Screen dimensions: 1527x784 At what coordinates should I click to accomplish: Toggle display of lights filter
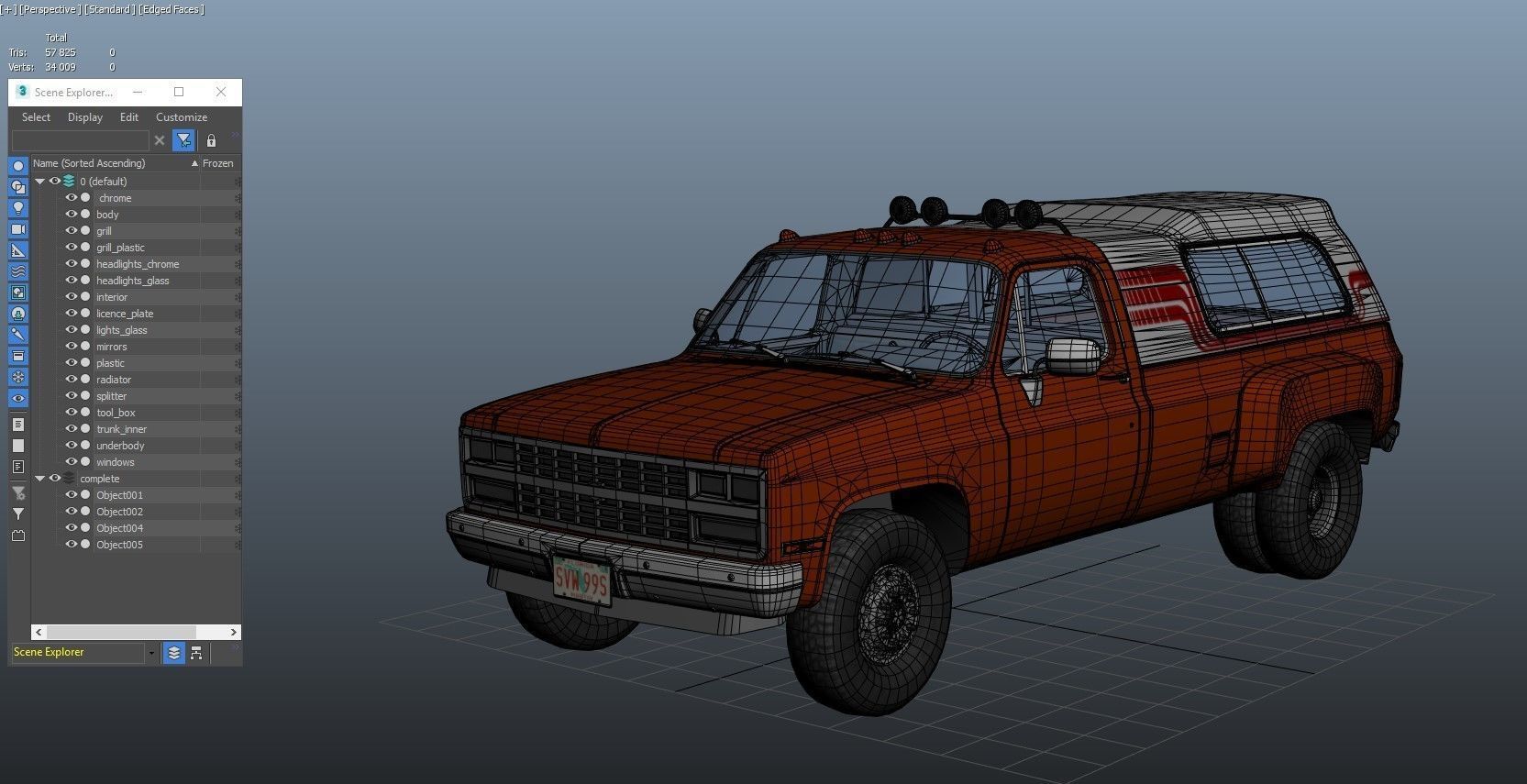[x=18, y=208]
